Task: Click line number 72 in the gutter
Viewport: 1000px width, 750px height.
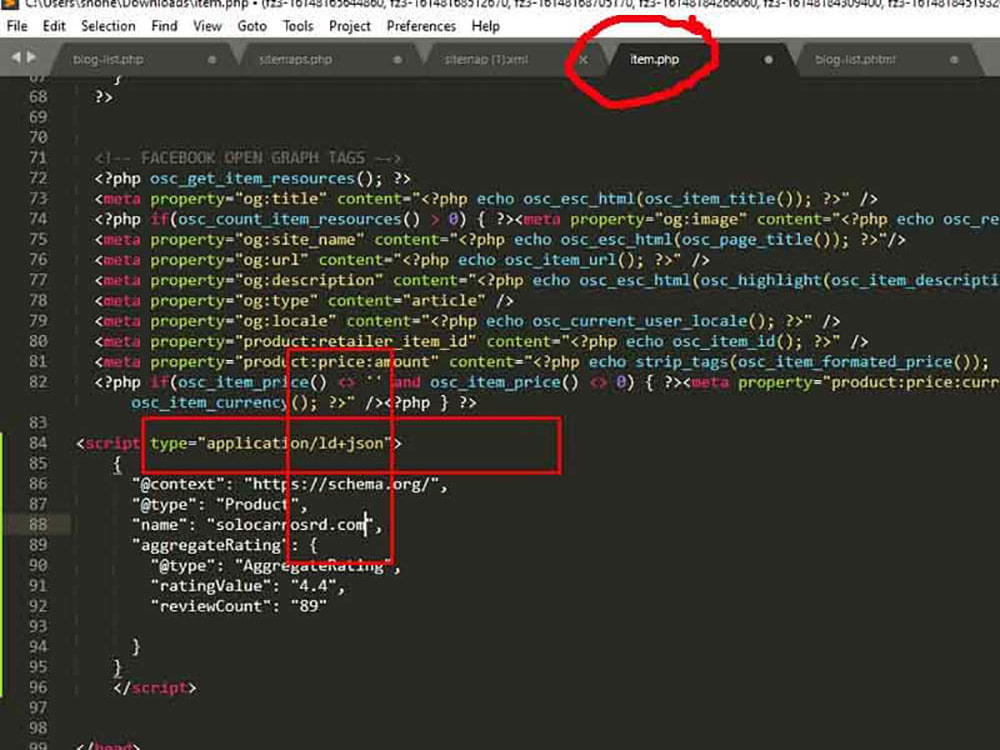Action: coord(38,178)
